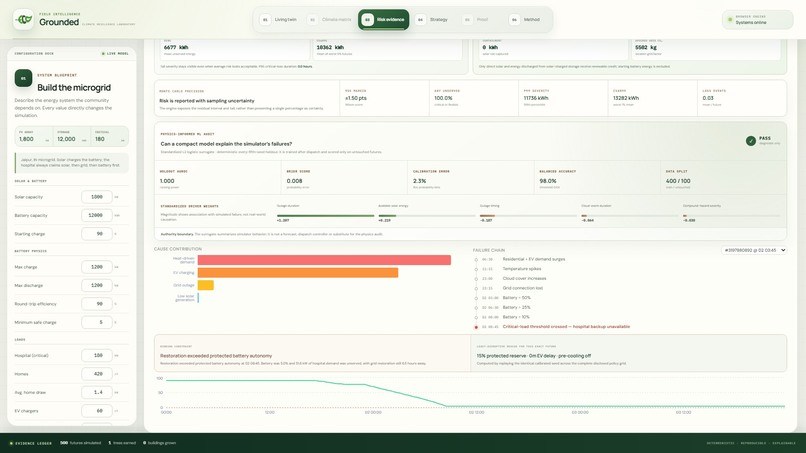This screenshot has height=453, width=806.
Task: Click the 11736 kWh severity value
Action: [x=536, y=98]
